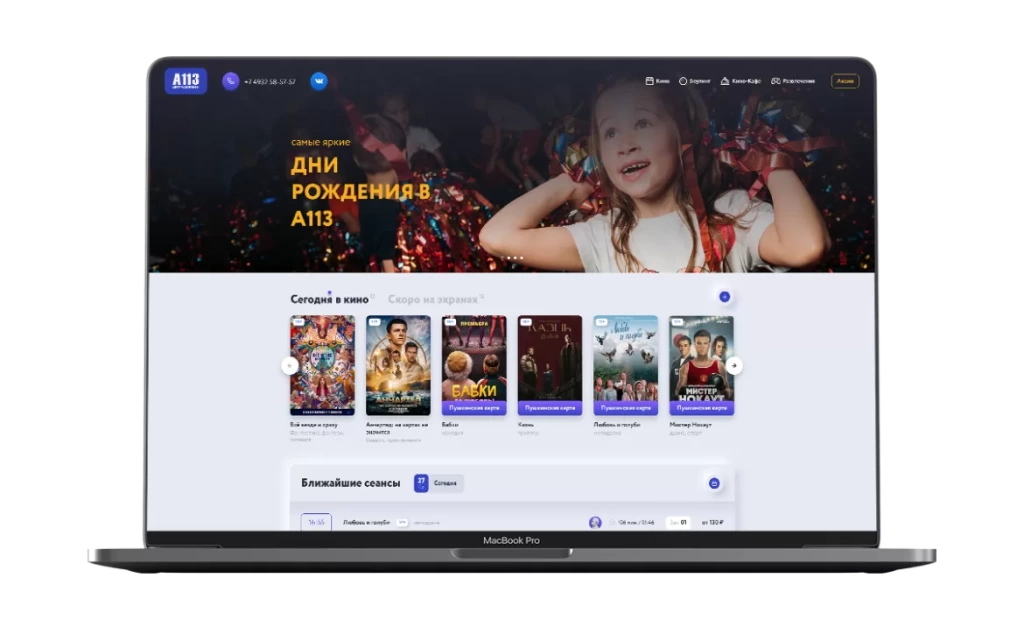Open the Развлечения menu item
The height and width of the screenshot is (620, 1024).
coord(793,81)
